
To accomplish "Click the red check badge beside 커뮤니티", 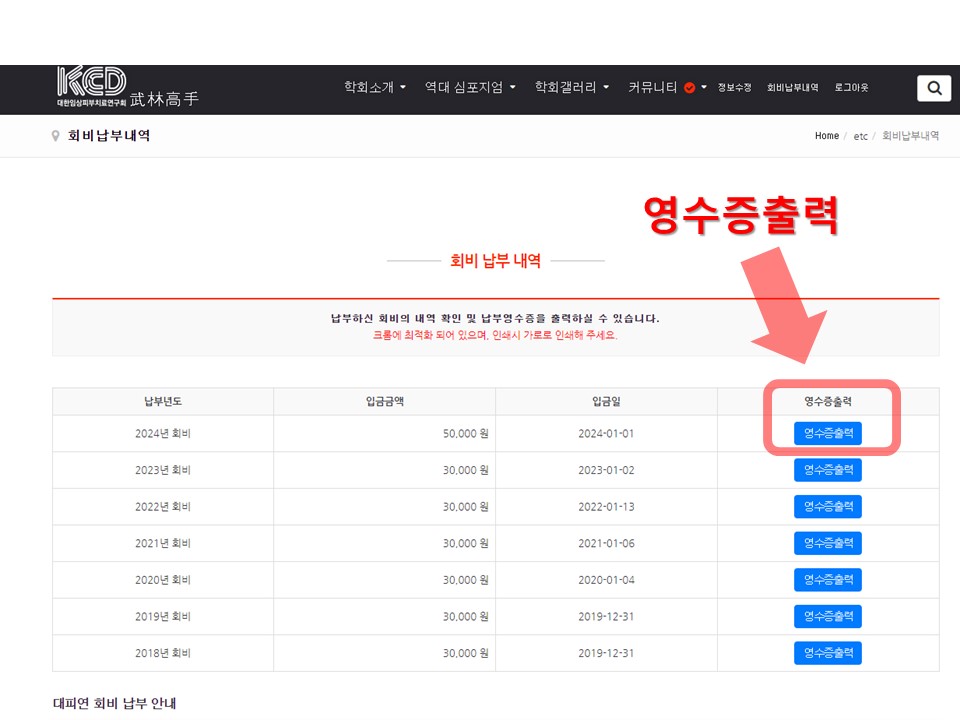I will 690,88.
